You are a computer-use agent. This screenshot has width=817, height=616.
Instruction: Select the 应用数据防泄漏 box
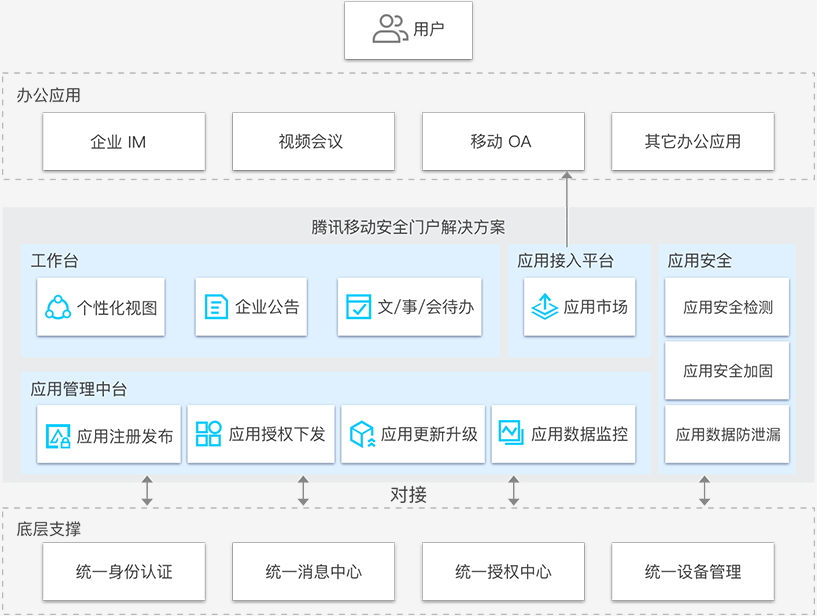727,434
